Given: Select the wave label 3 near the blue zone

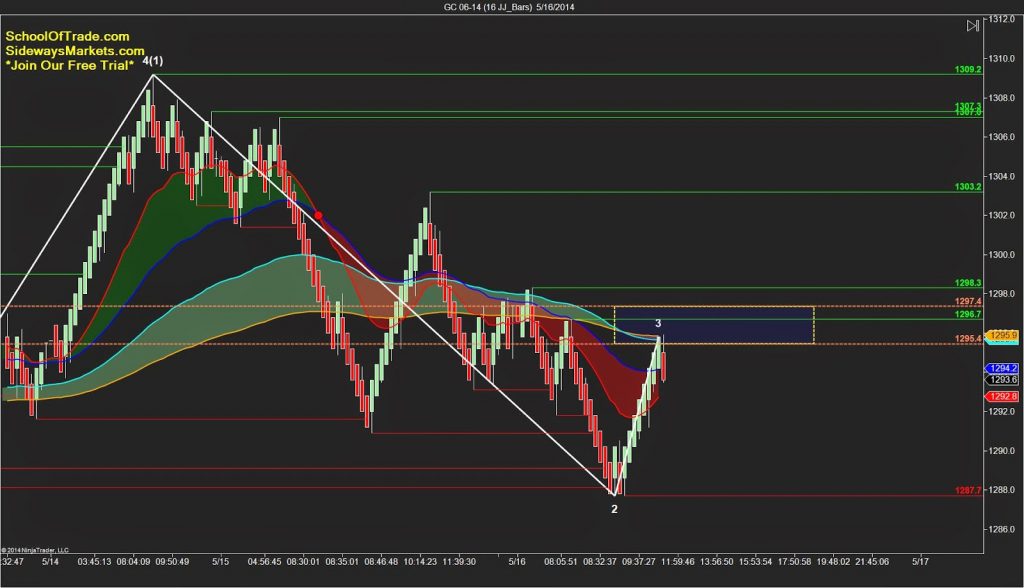Looking at the screenshot, I should [658, 323].
